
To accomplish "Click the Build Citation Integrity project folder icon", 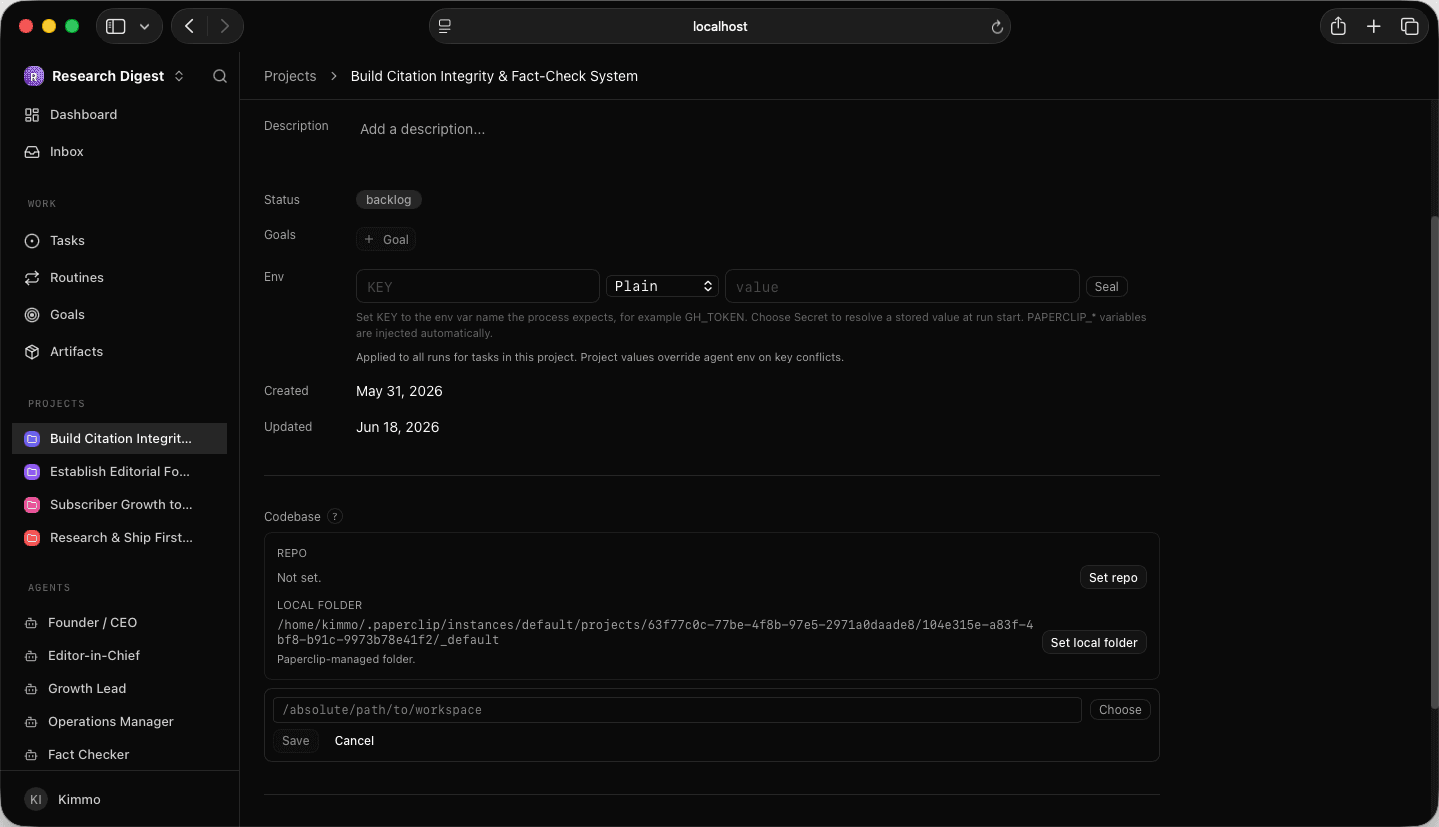I will pos(32,439).
